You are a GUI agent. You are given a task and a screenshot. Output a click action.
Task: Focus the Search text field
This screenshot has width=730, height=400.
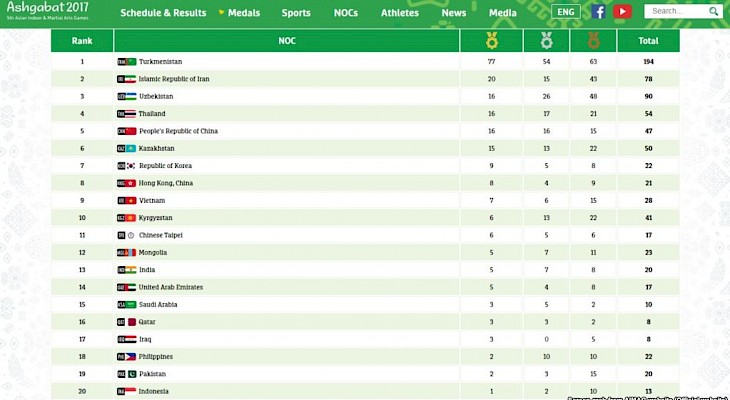coord(676,12)
